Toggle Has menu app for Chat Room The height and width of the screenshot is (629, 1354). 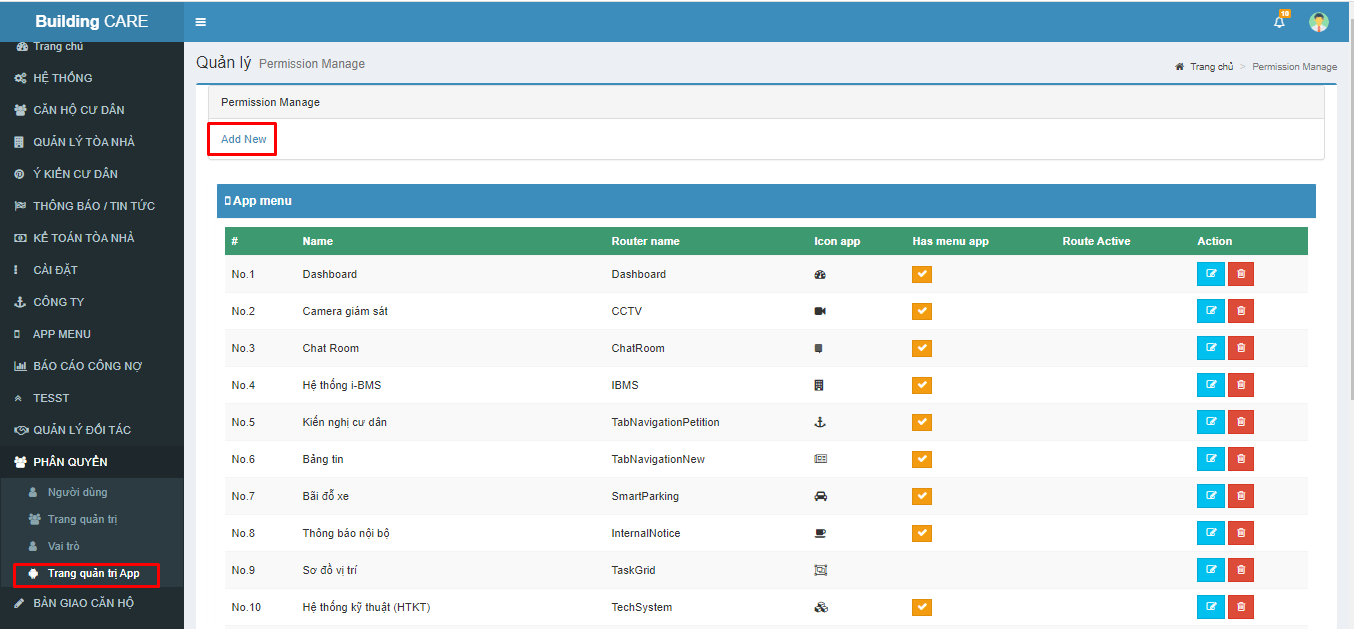[922, 348]
